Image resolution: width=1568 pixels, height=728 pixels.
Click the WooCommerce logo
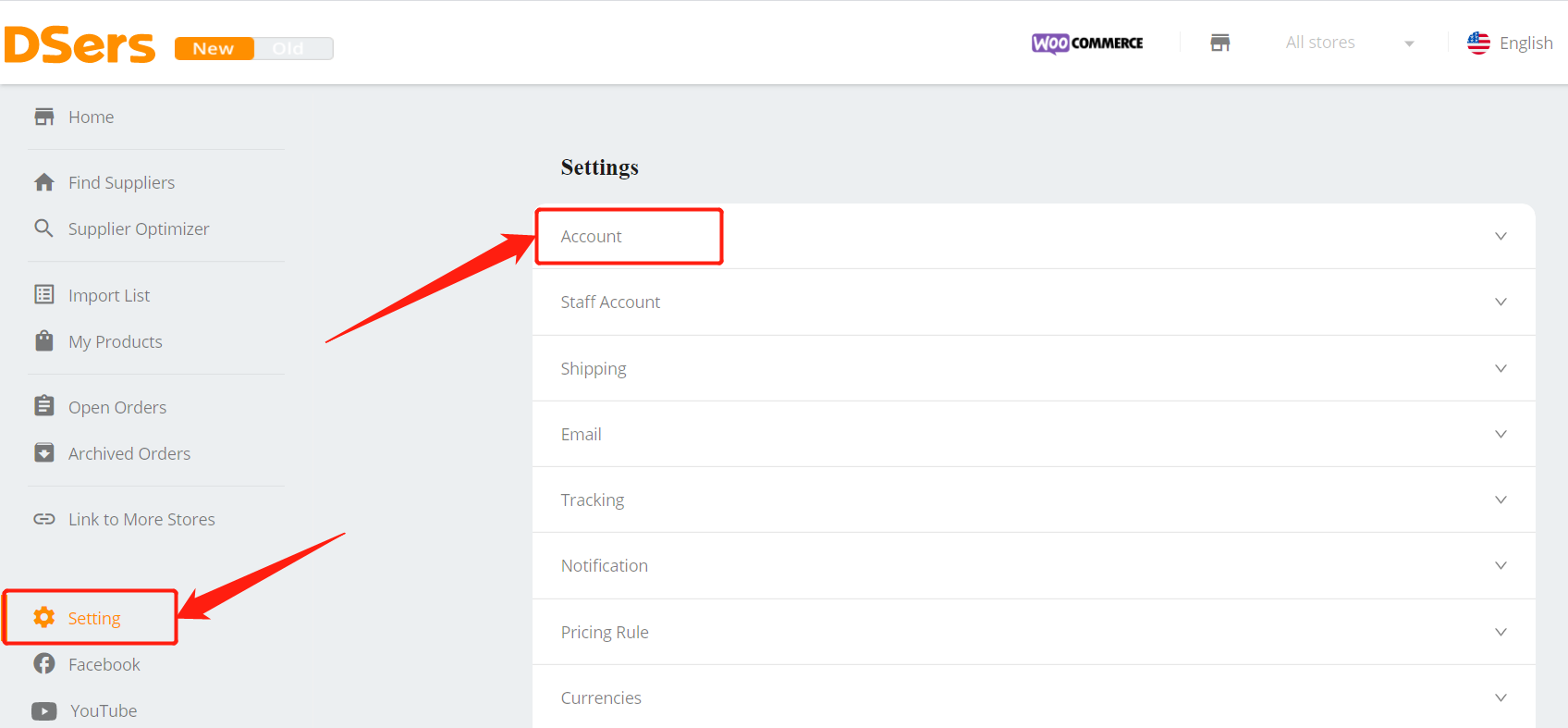[1087, 43]
